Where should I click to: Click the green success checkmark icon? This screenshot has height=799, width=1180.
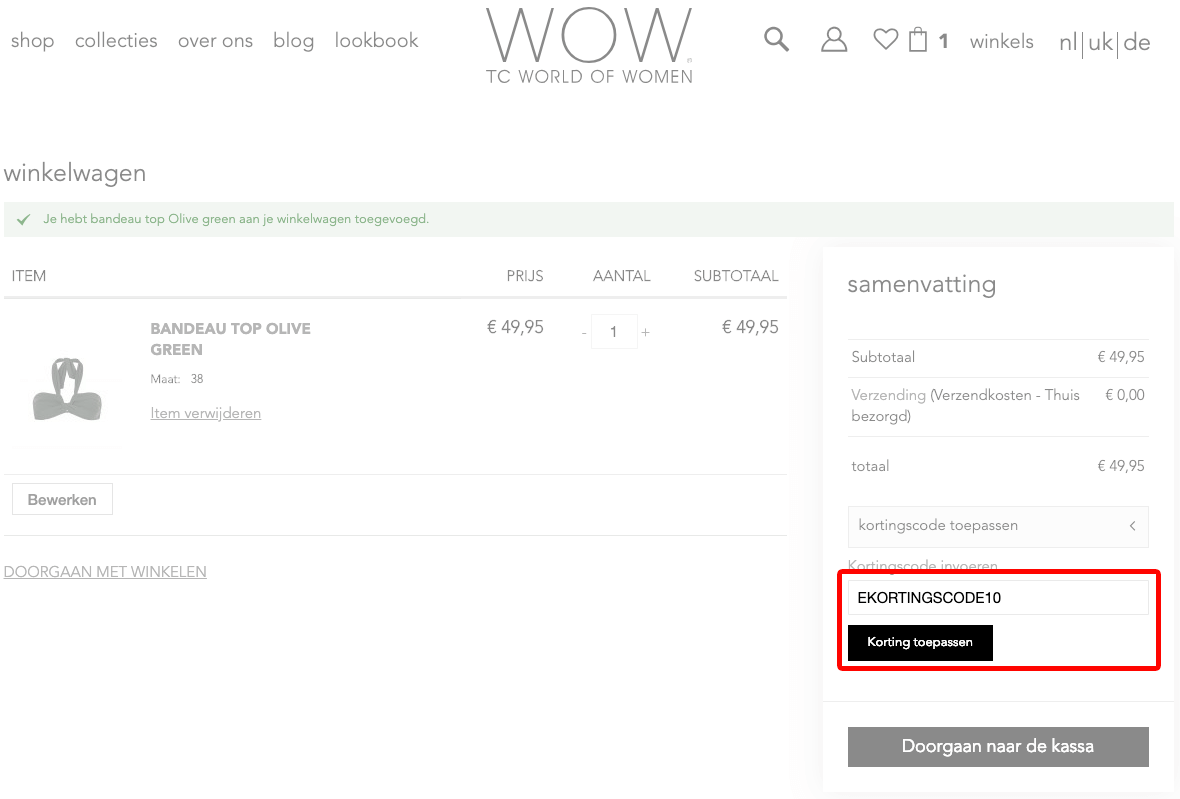pos(23,220)
